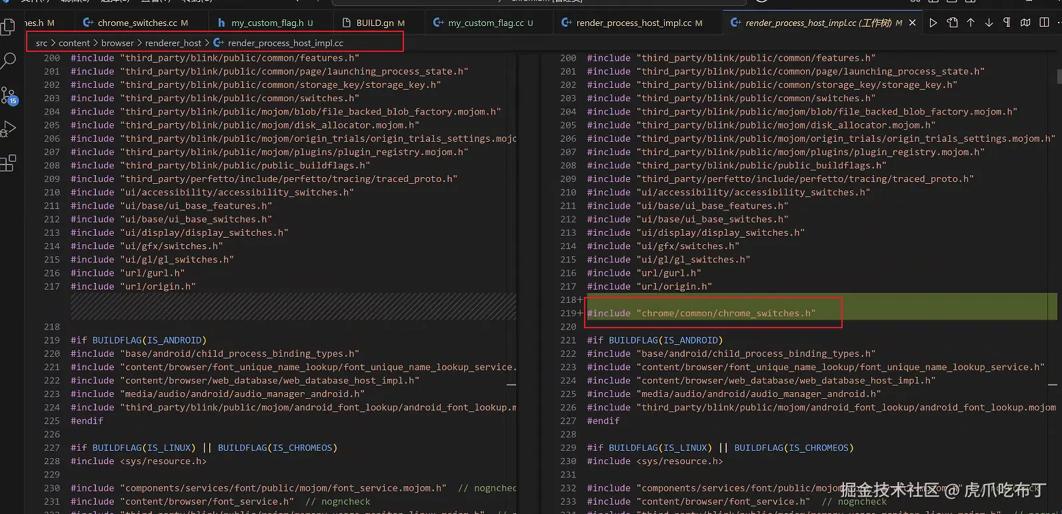Click left pane ui/gfx/switches.h include
The height and width of the screenshot is (514, 1062).
coord(146,246)
